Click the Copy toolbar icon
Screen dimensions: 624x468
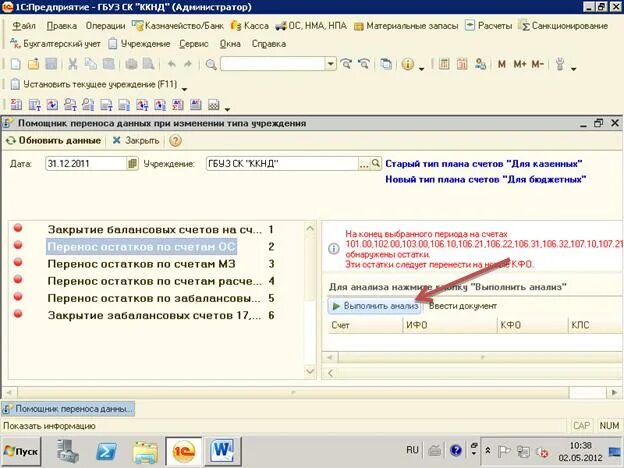click(91, 64)
